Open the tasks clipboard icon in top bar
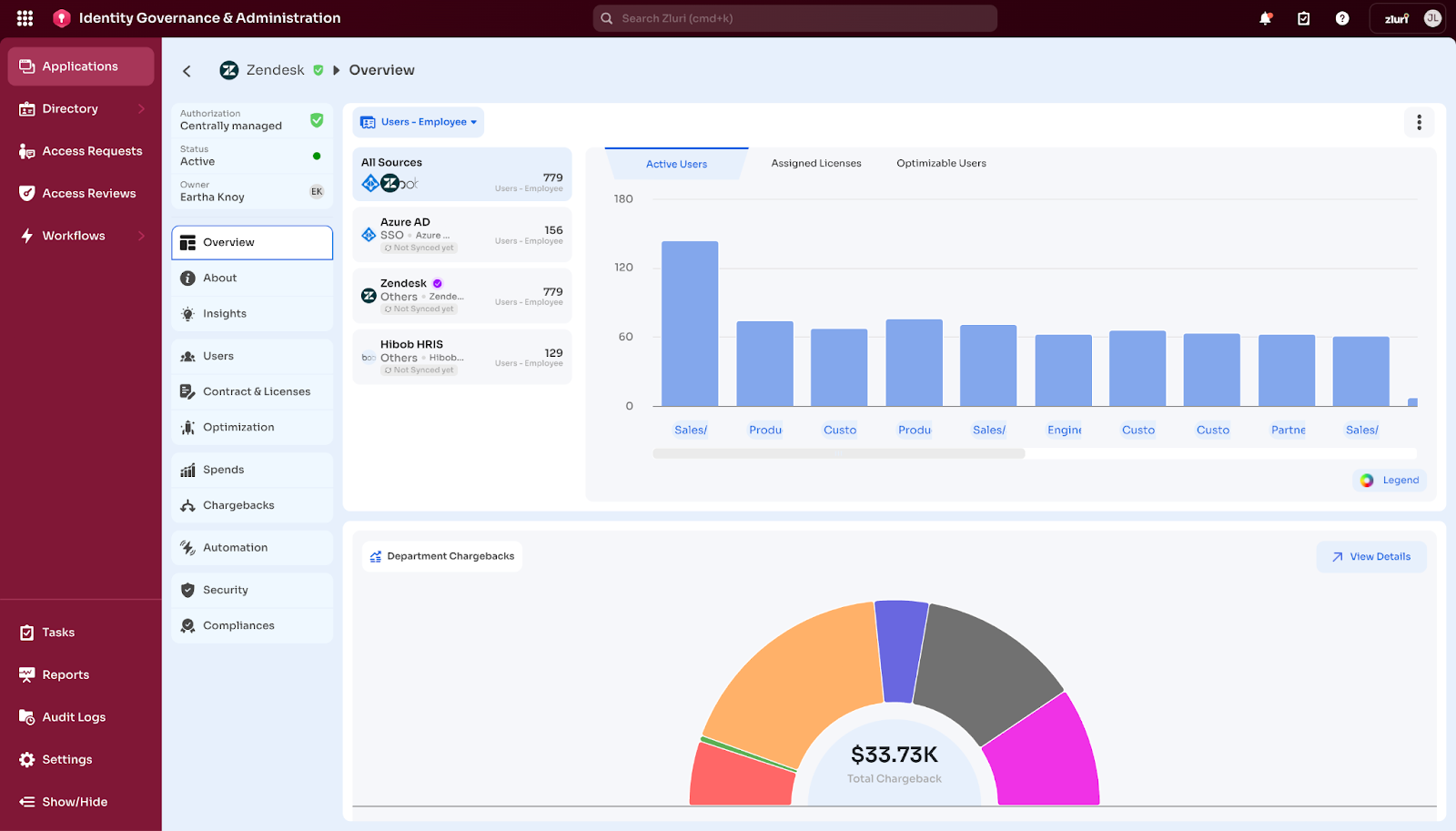Viewport: 1456px width, 831px height. (1303, 18)
